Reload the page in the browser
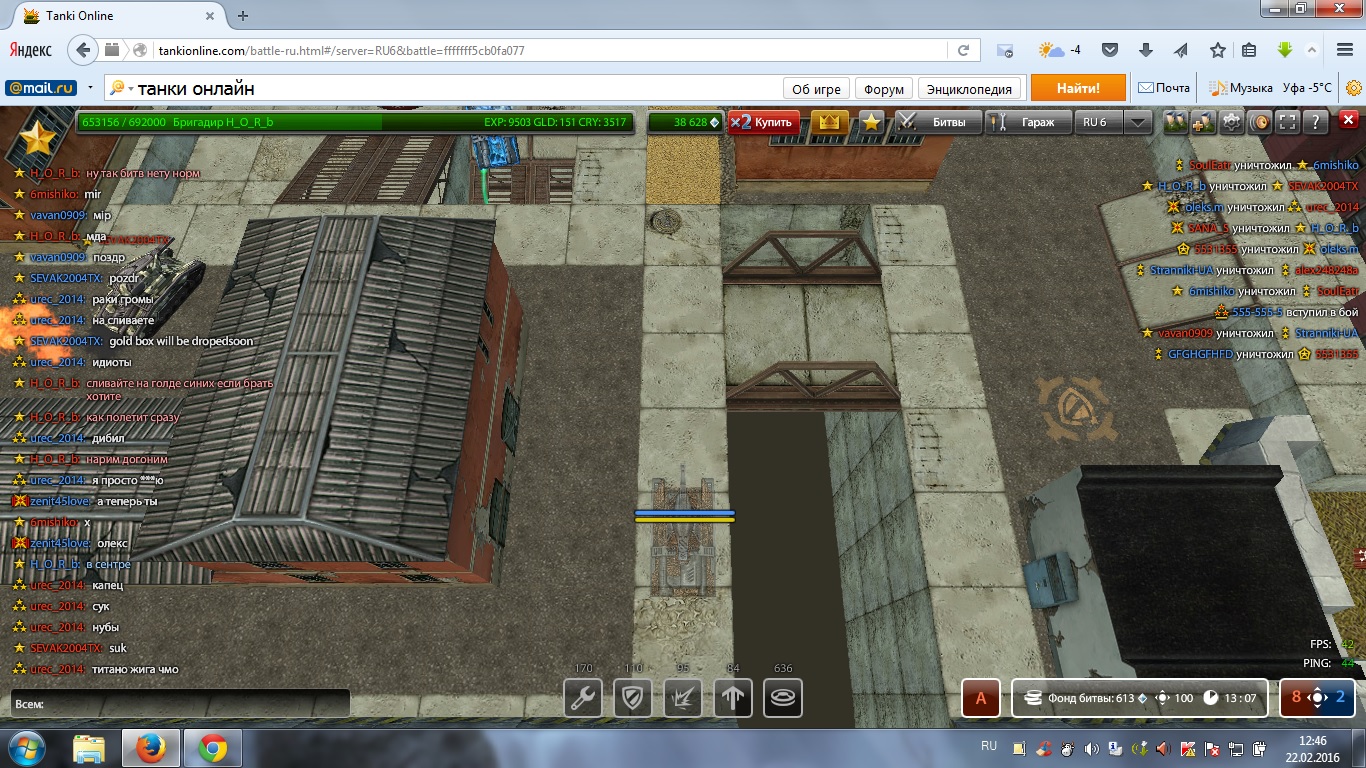 click(963, 50)
